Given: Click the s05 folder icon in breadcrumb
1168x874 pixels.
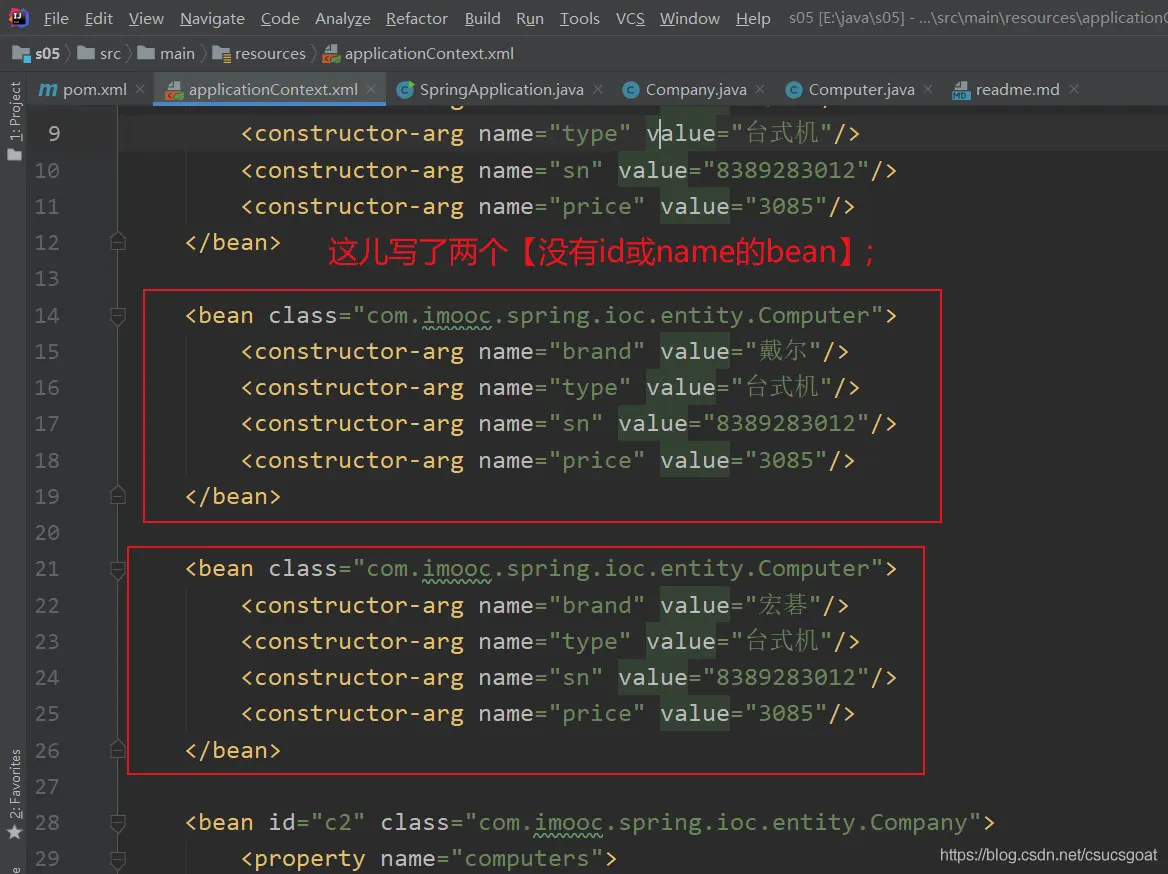Looking at the screenshot, I should (x=21, y=53).
